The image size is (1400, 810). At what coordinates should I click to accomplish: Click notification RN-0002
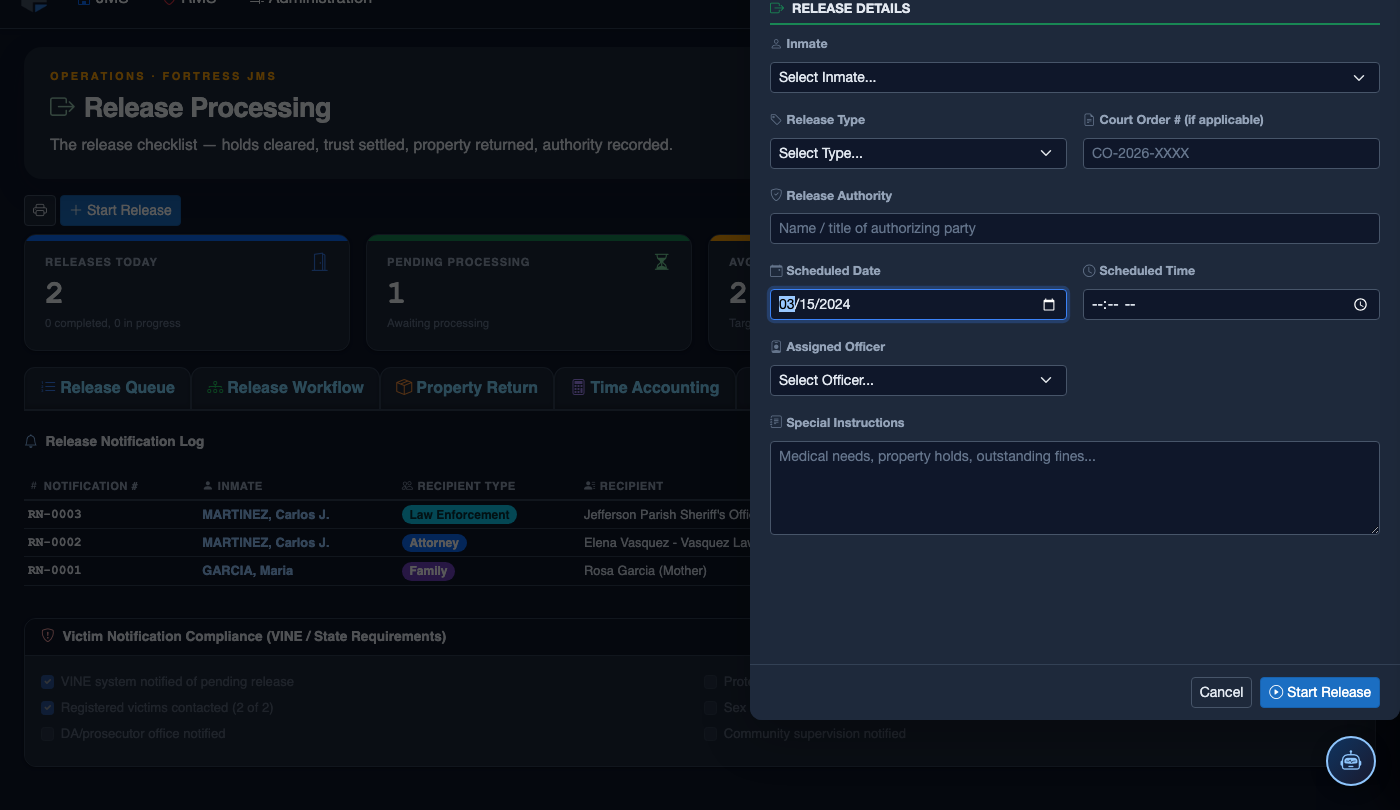(x=55, y=542)
